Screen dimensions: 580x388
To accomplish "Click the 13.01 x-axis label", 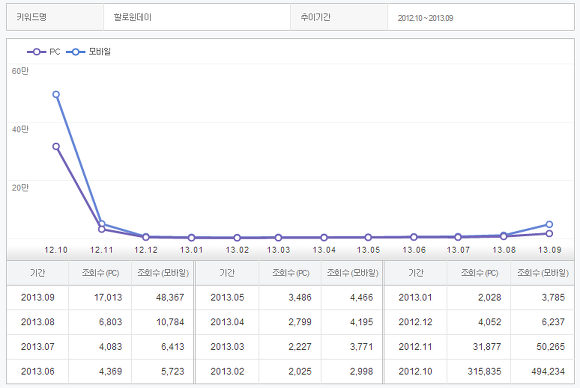I will [x=191, y=250].
